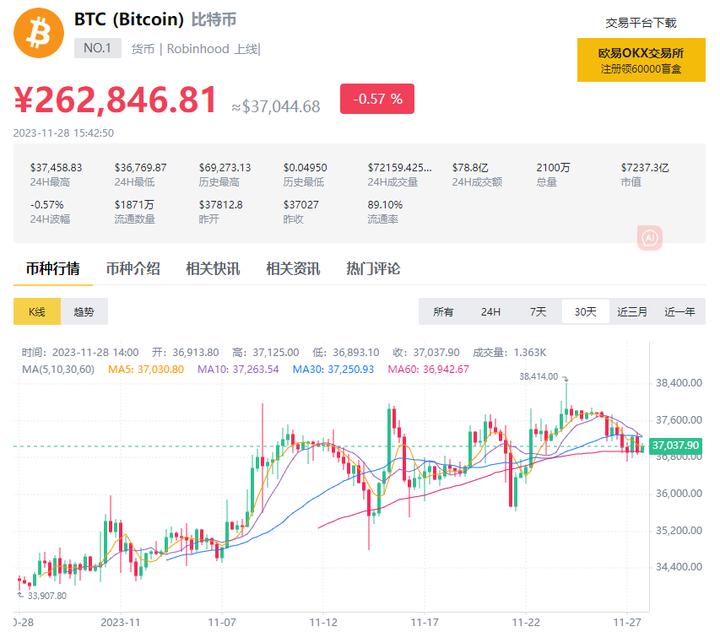Screen dimensions: 720x632
Task: Select the 近一年 time range
Action: 680,312
